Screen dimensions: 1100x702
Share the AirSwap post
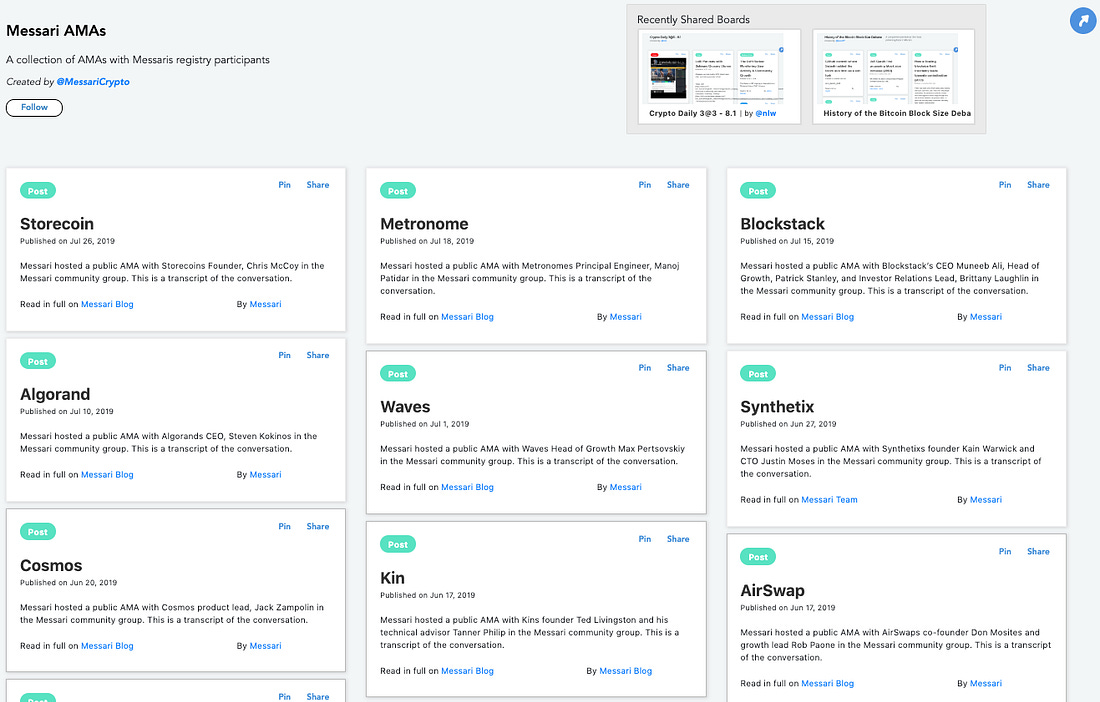tap(1038, 552)
